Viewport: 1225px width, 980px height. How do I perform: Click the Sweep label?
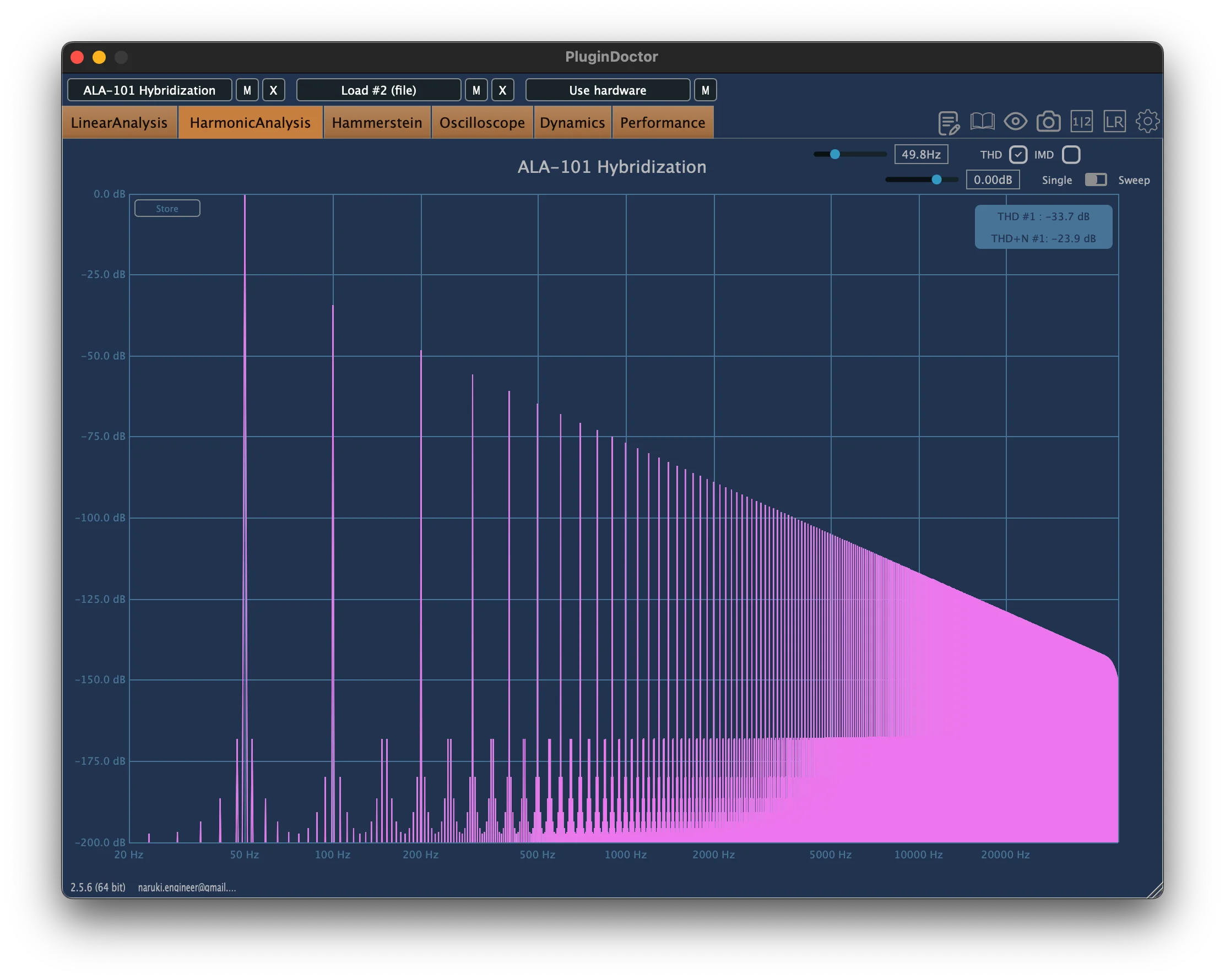[1134, 180]
